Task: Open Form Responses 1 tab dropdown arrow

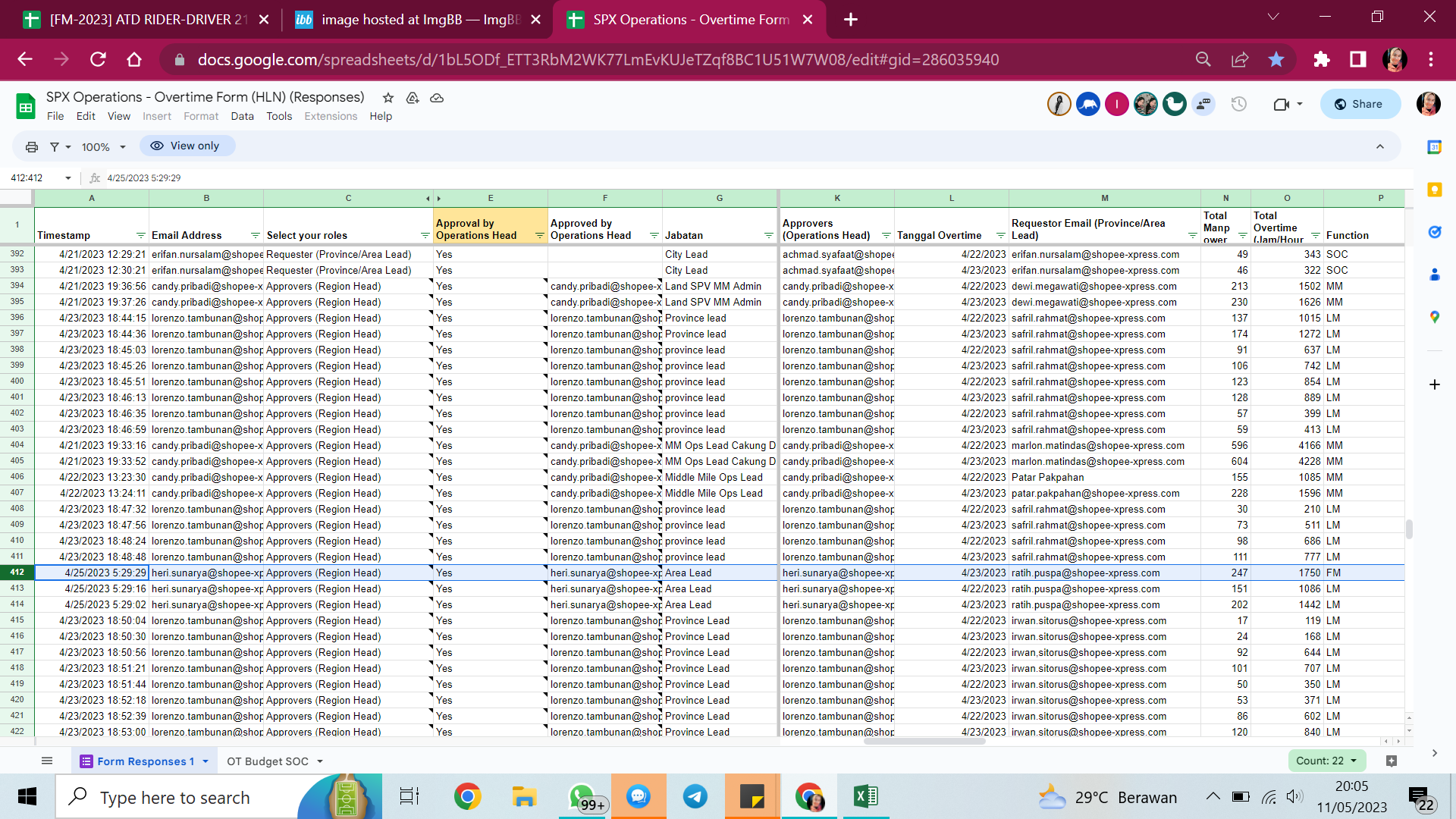Action: coord(206,761)
